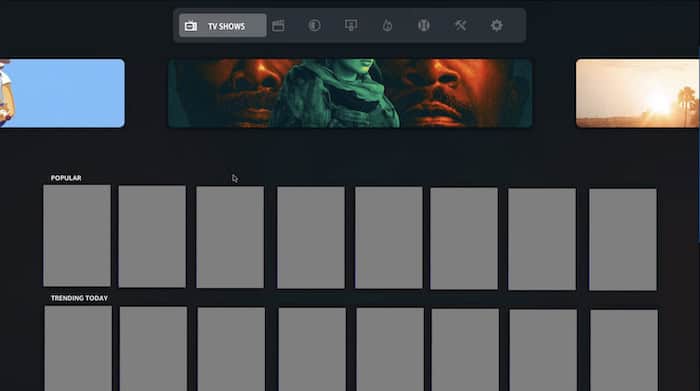
Task: Open the settings gear icon
Action: [496, 25]
